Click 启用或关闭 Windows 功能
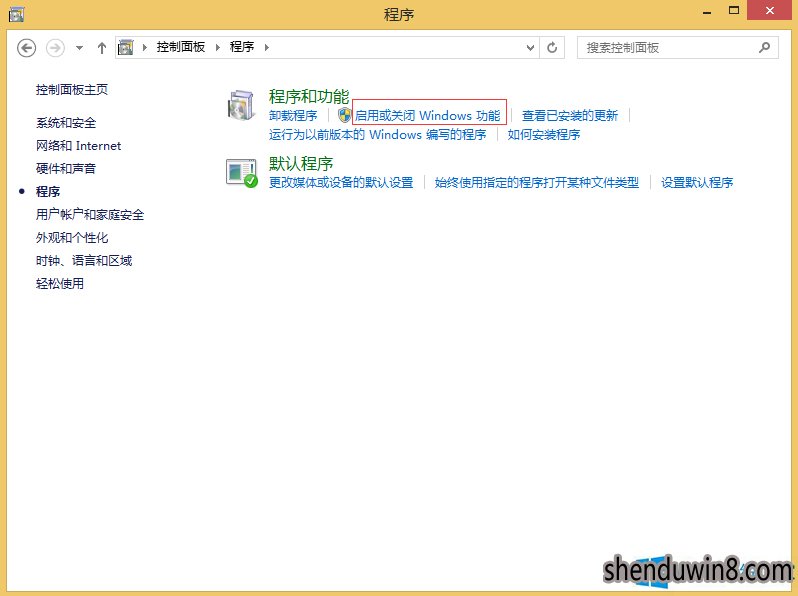The height and width of the screenshot is (596, 798). pyautogui.click(x=428, y=116)
